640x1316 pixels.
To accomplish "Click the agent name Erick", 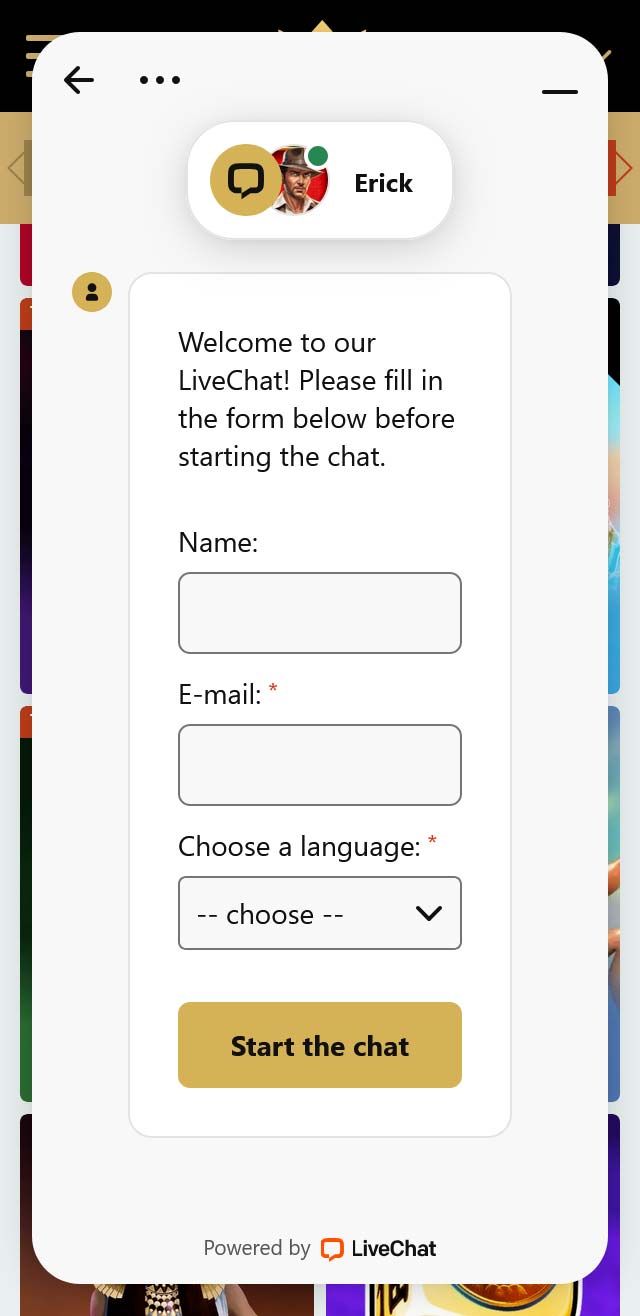I will tap(383, 183).
